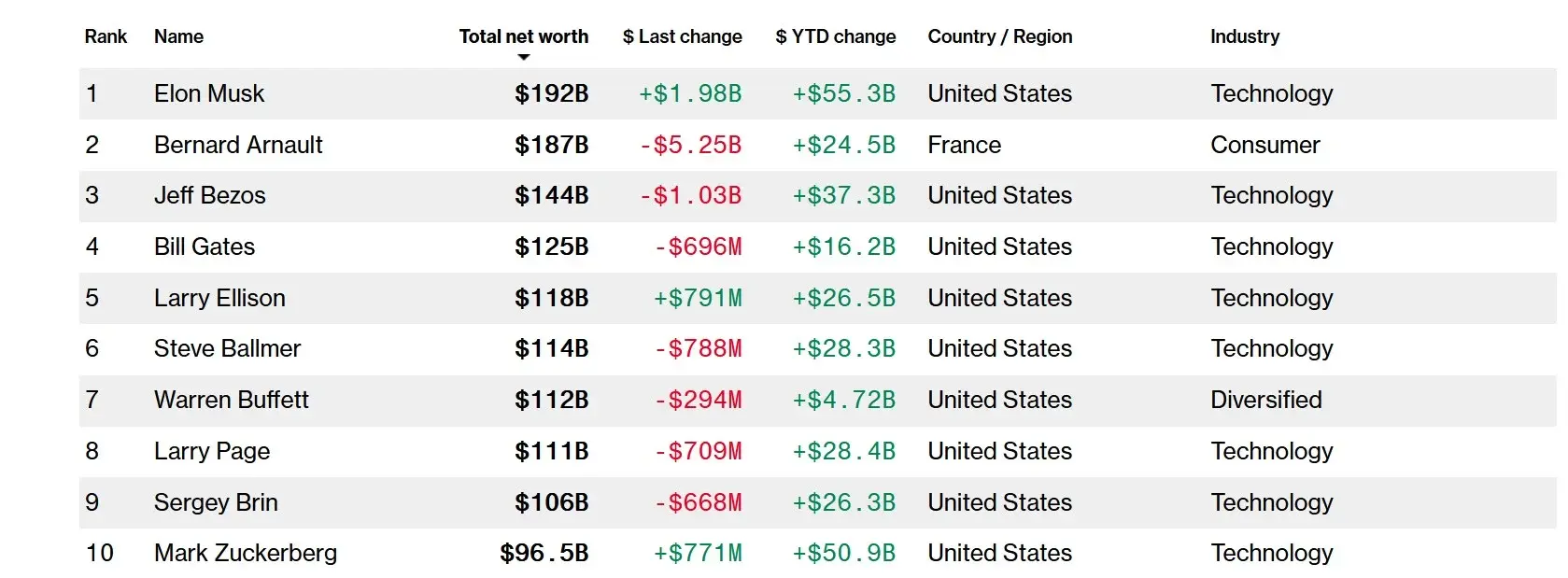Image resolution: width=1568 pixels, height=578 pixels.
Task: Select the Jeff Bezos name
Action: pyautogui.click(x=209, y=195)
